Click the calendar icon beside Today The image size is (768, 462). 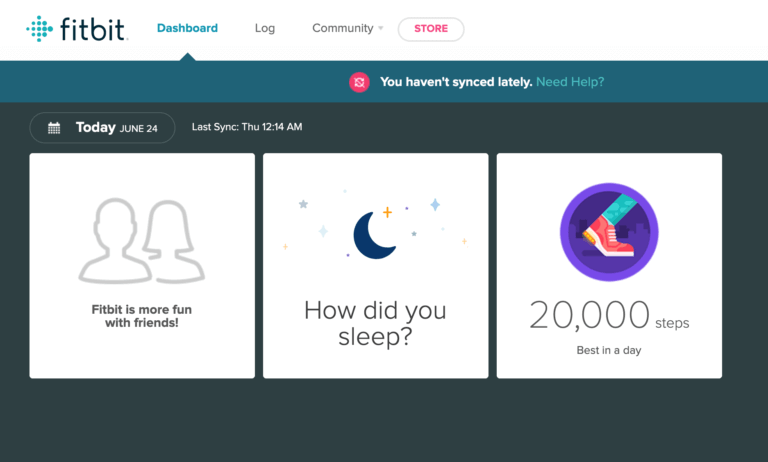click(54, 128)
